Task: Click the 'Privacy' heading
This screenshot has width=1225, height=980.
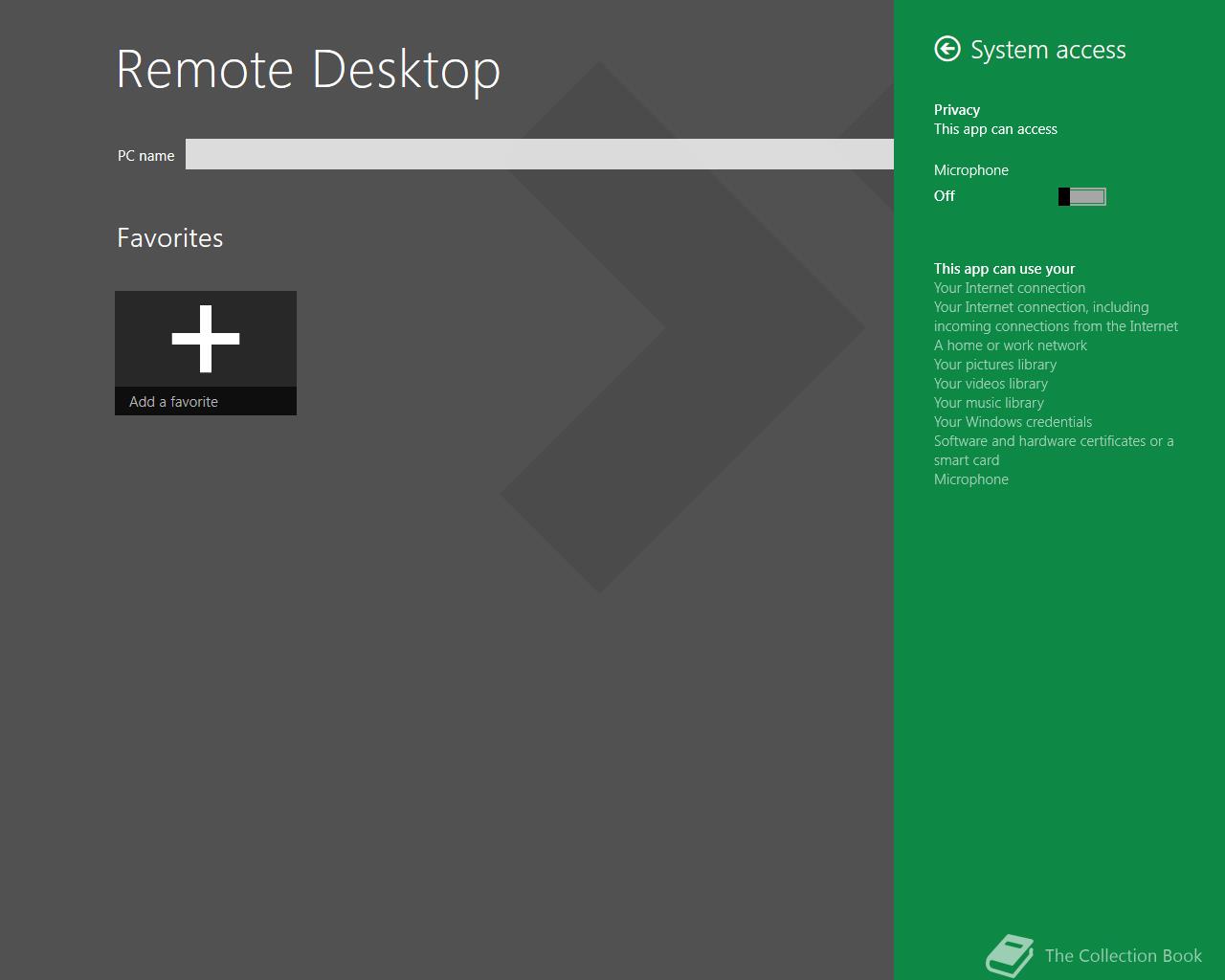Action: pyautogui.click(x=957, y=109)
